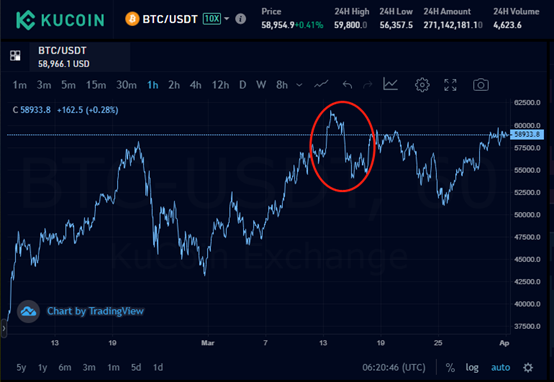Click the 58933.8 price label on axis

pyautogui.click(x=527, y=134)
